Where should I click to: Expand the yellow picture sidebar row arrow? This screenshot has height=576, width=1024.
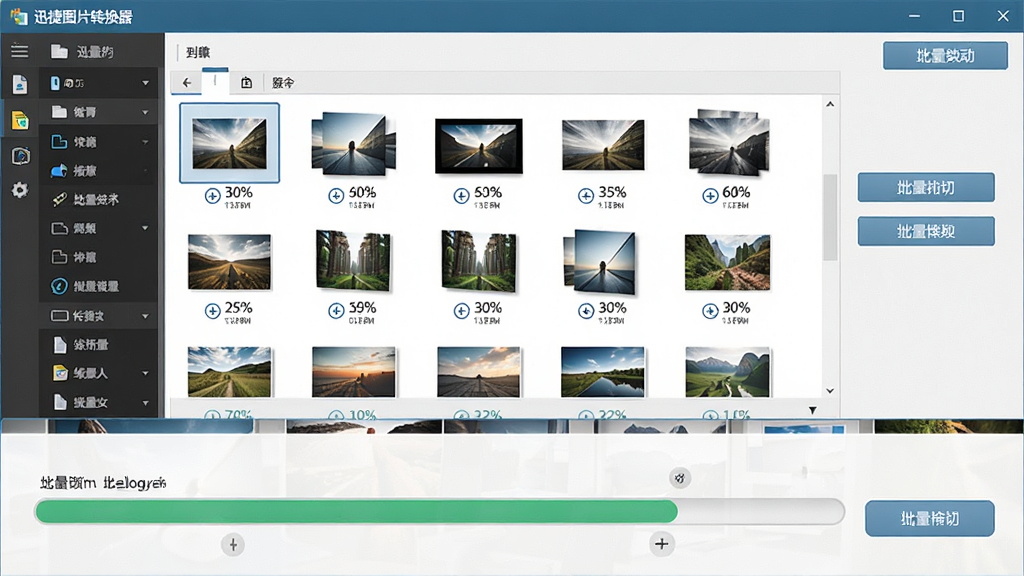coord(145,374)
